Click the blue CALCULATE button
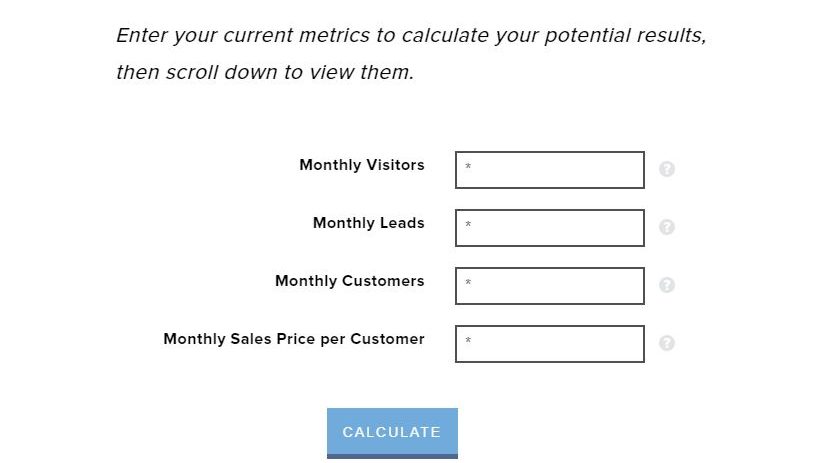 pyautogui.click(x=392, y=433)
